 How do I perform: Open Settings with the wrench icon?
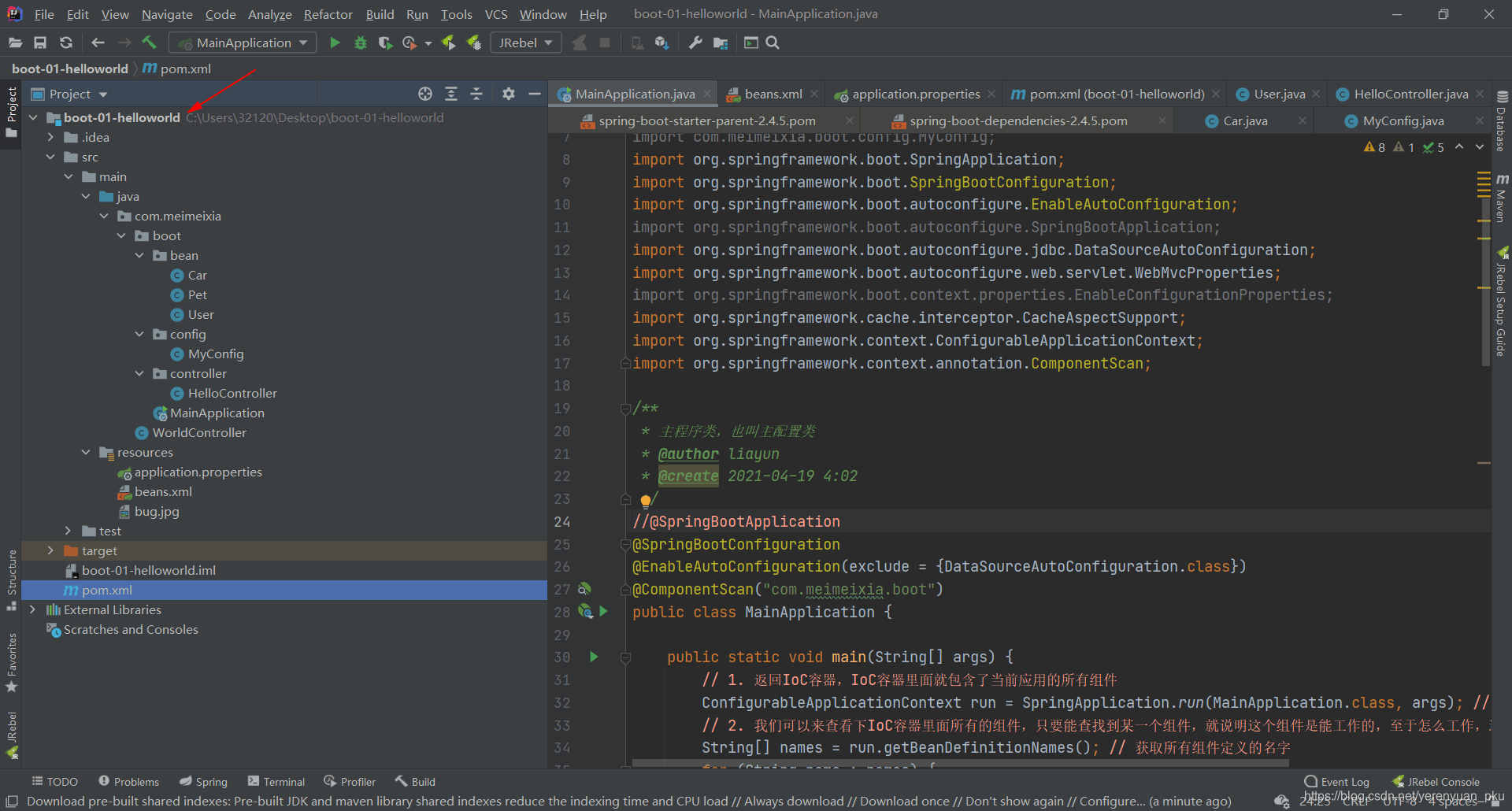(x=695, y=43)
